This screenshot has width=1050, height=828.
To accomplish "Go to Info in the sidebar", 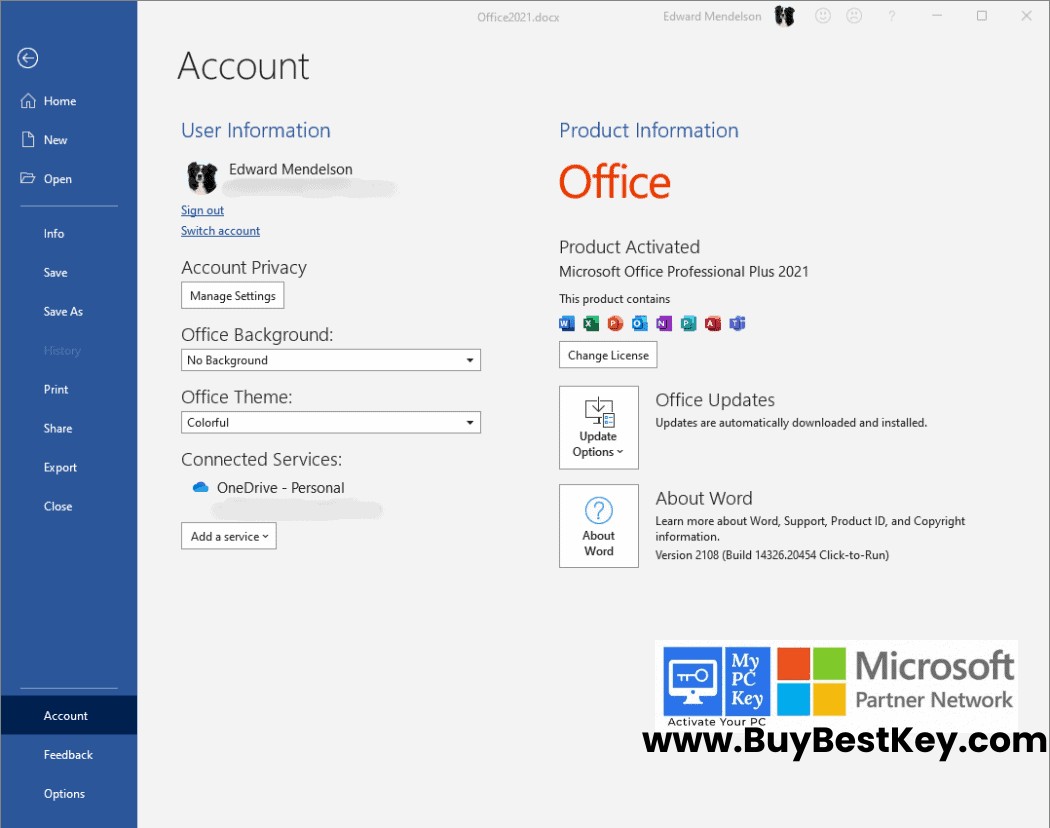I will tap(54, 234).
